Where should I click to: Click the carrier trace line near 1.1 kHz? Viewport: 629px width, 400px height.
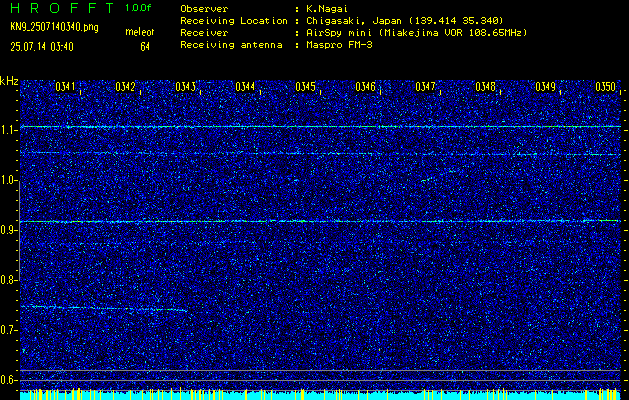[321, 126]
